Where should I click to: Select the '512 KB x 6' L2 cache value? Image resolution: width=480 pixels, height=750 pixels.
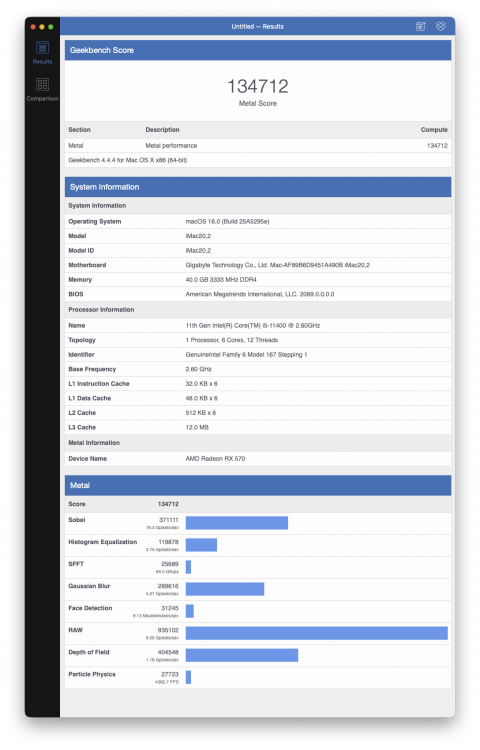(x=200, y=413)
